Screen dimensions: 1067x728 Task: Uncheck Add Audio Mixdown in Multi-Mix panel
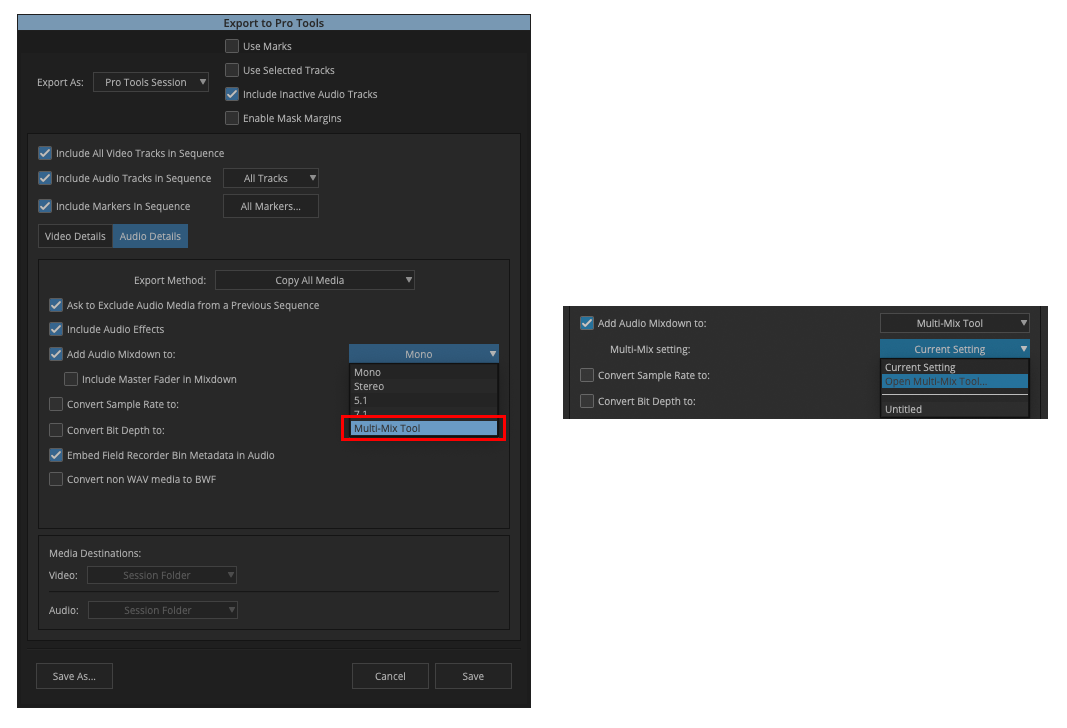click(x=587, y=323)
